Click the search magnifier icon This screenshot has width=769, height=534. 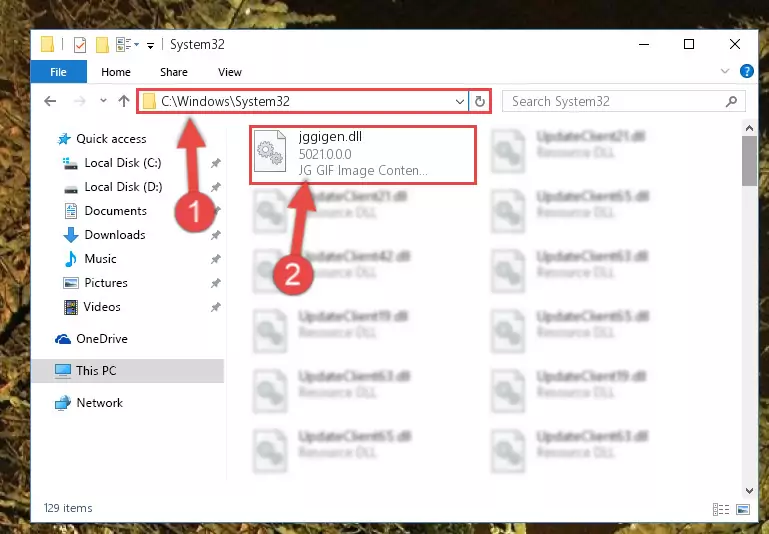[731, 102]
